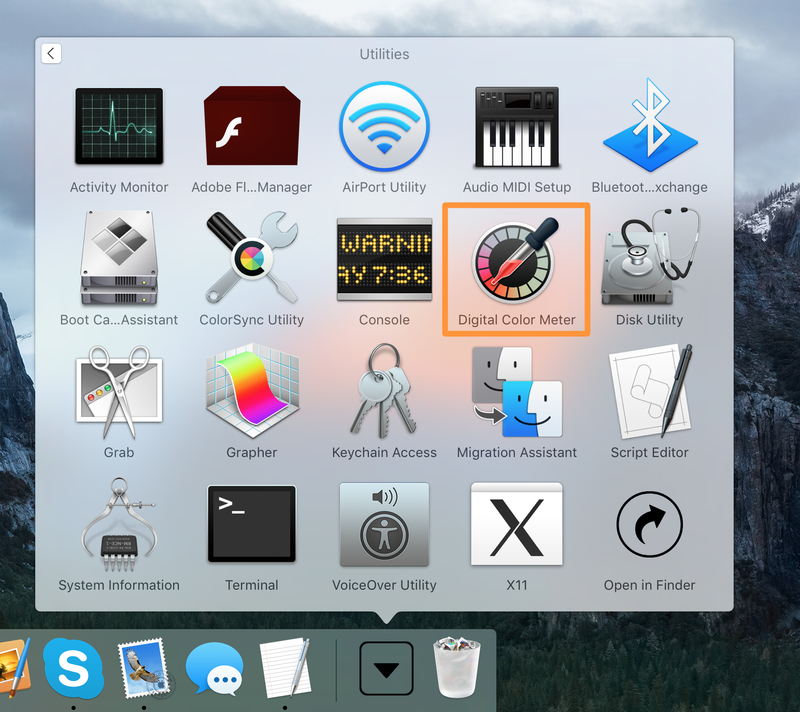Click the 'Grapher' label
Image resolution: width=800 pixels, height=712 pixels.
[x=252, y=452]
